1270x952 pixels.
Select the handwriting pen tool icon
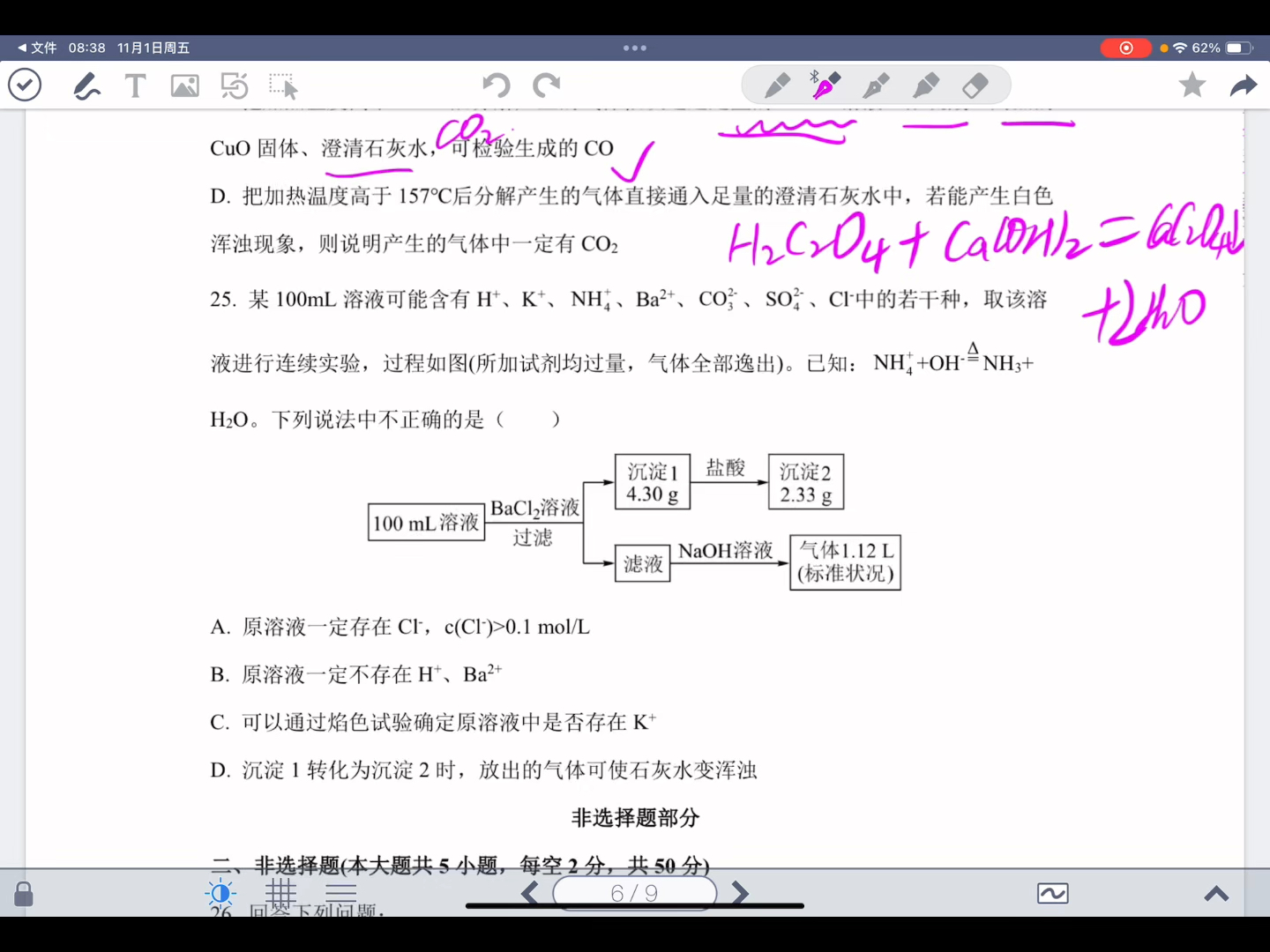[86, 86]
